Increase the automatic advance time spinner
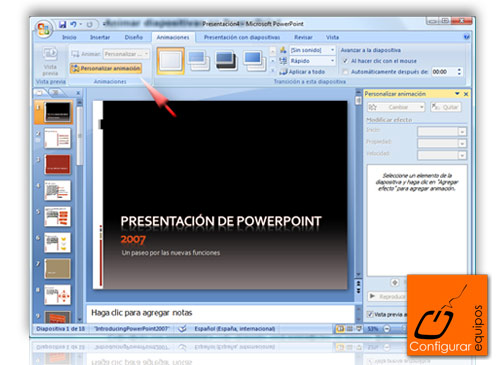 pos(459,69)
